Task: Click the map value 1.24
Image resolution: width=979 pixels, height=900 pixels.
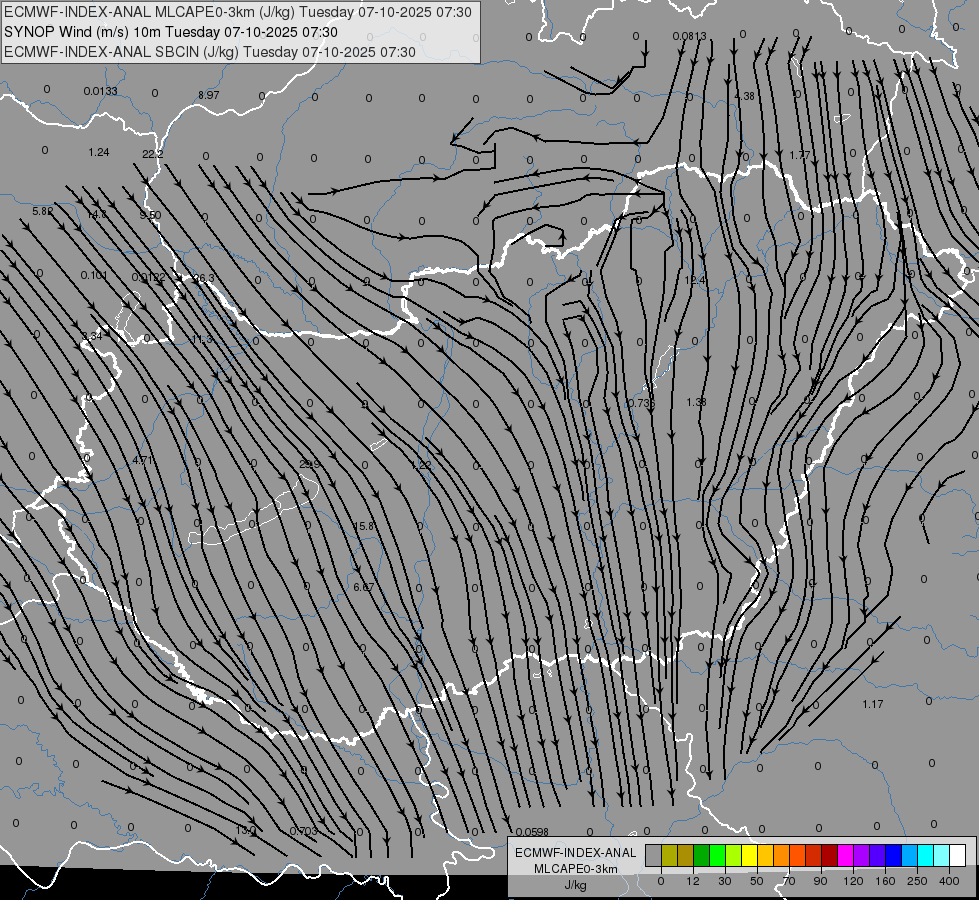Action: (x=99, y=152)
